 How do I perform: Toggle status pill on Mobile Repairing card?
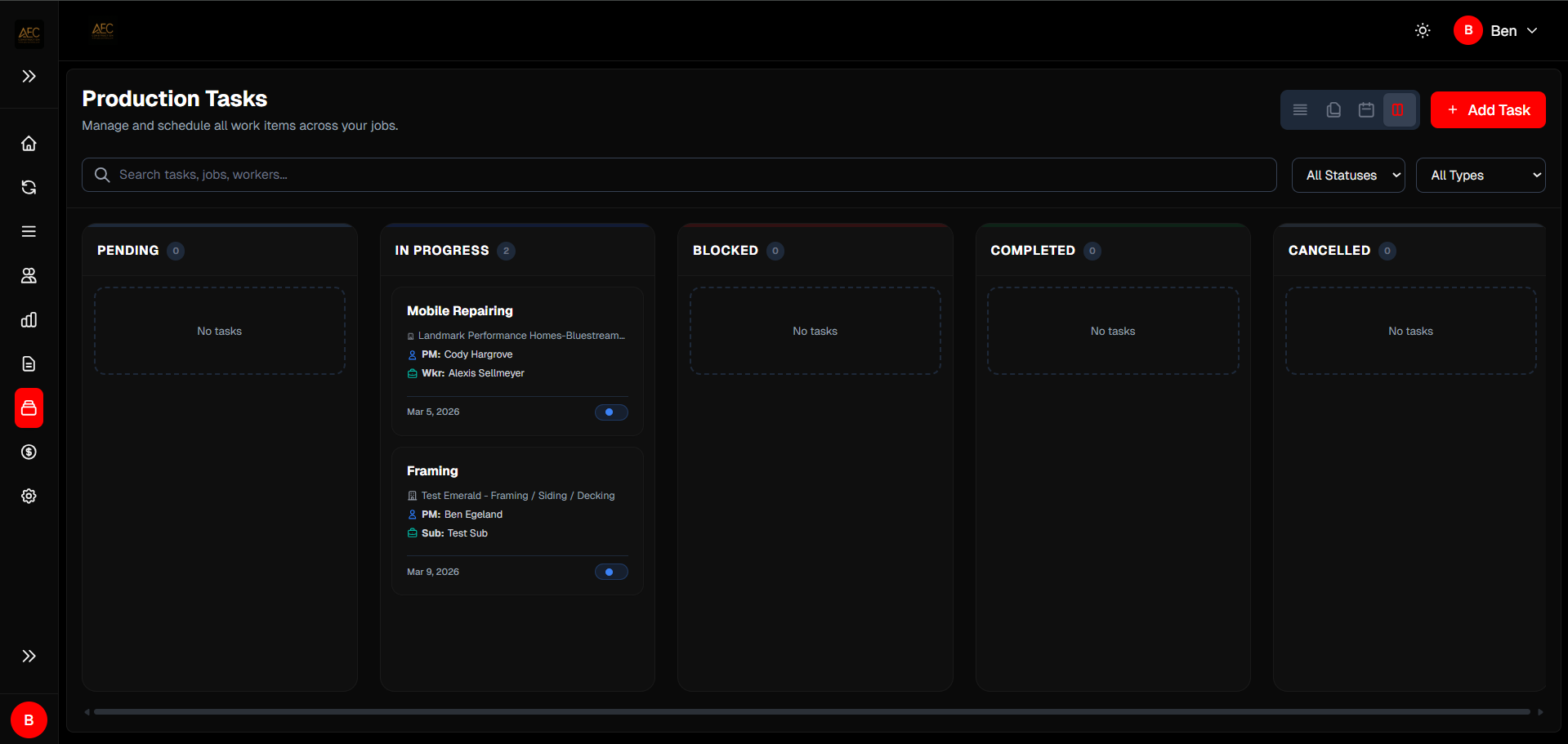611,412
